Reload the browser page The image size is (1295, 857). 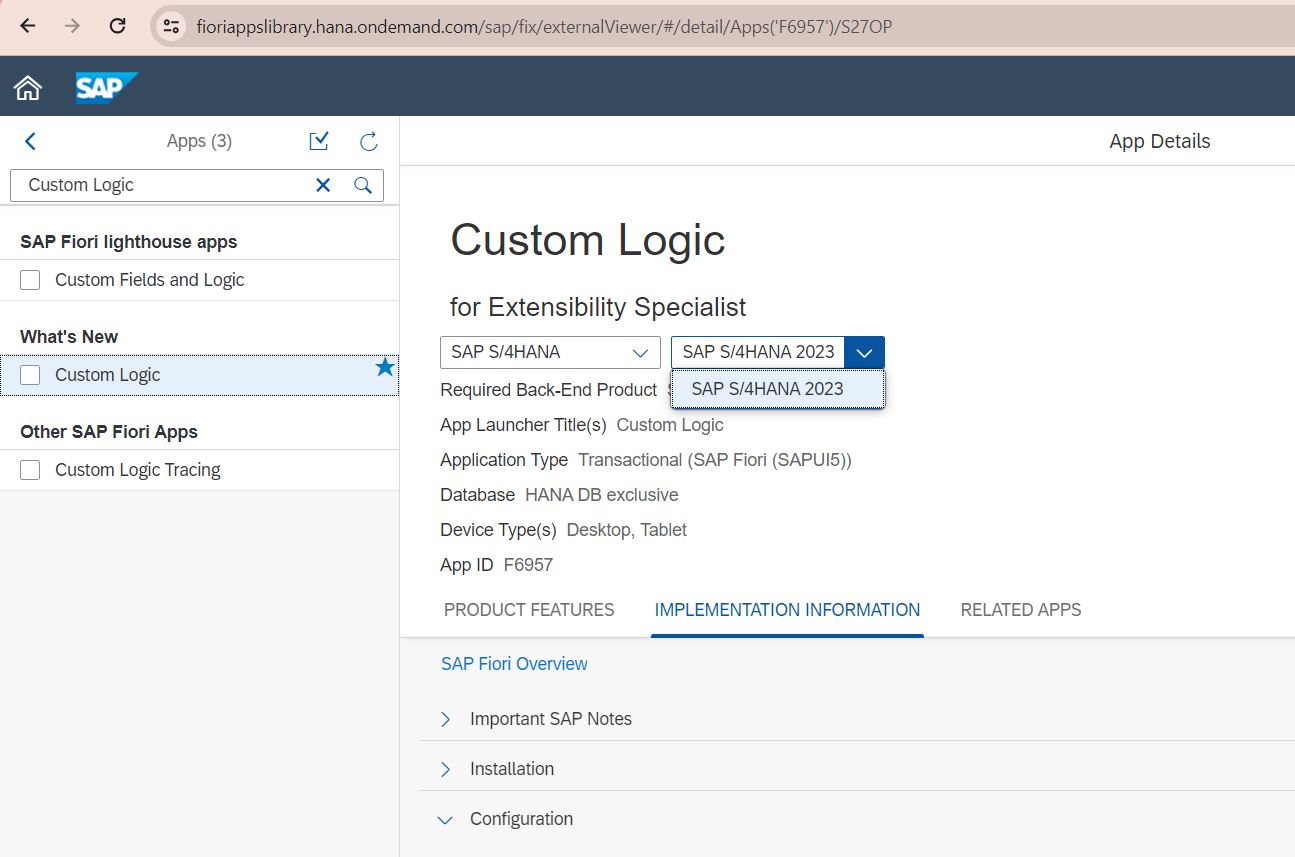(117, 26)
